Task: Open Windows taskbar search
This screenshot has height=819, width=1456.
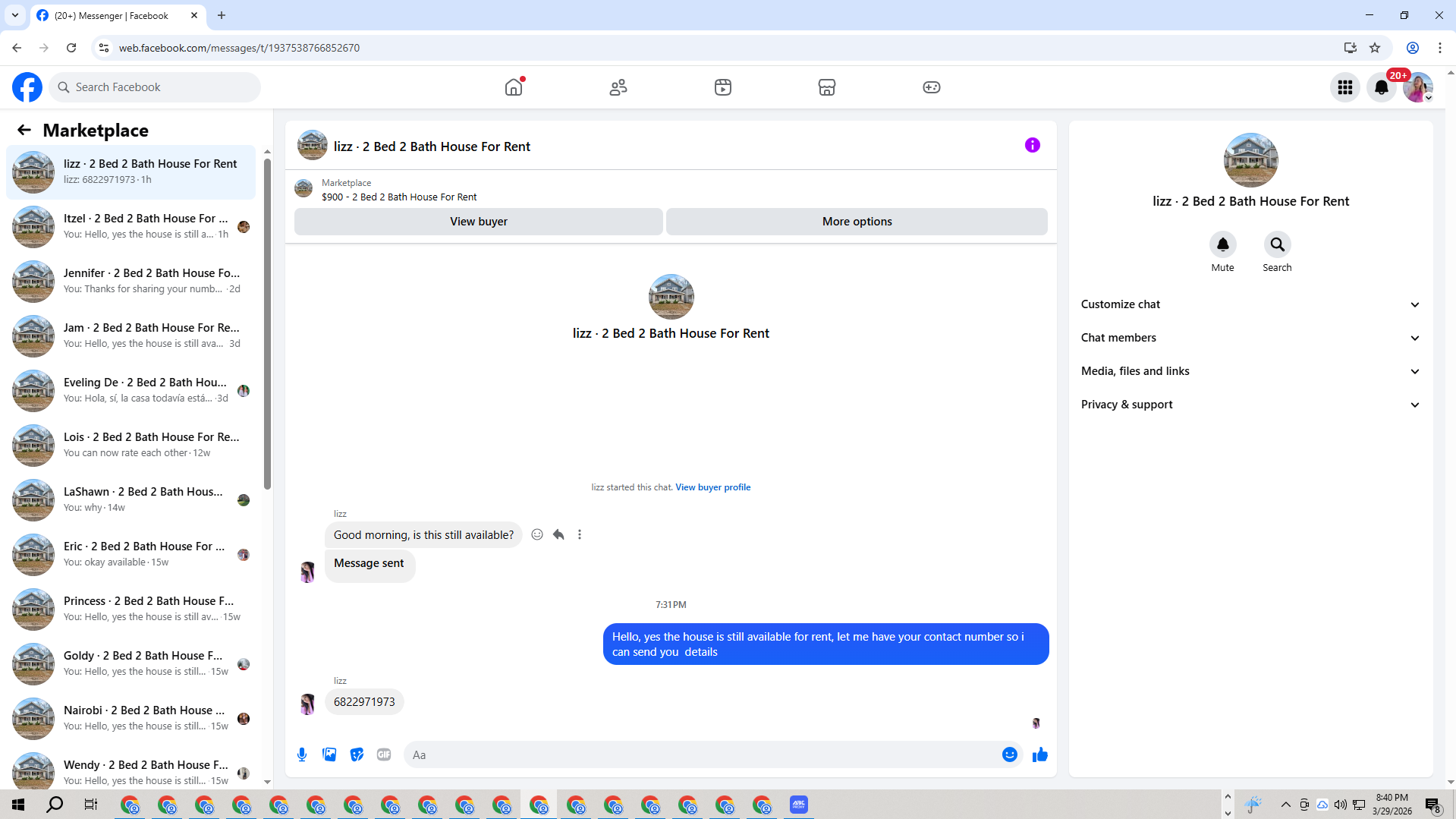Action: [55, 805]
